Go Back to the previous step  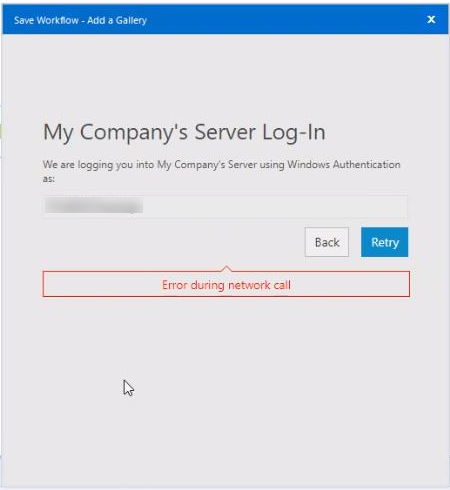coord(327,242)
